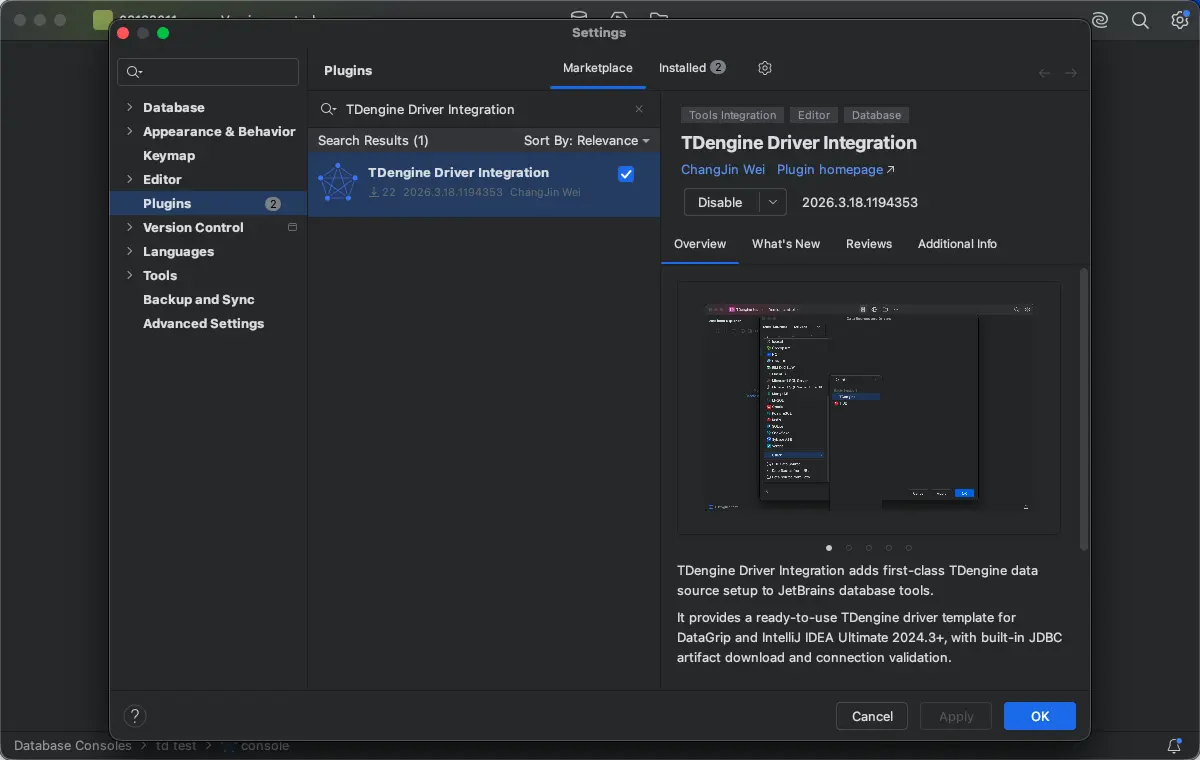
Task: Open IDE settings gear in main window
Action: click(x=1179, y=20)
